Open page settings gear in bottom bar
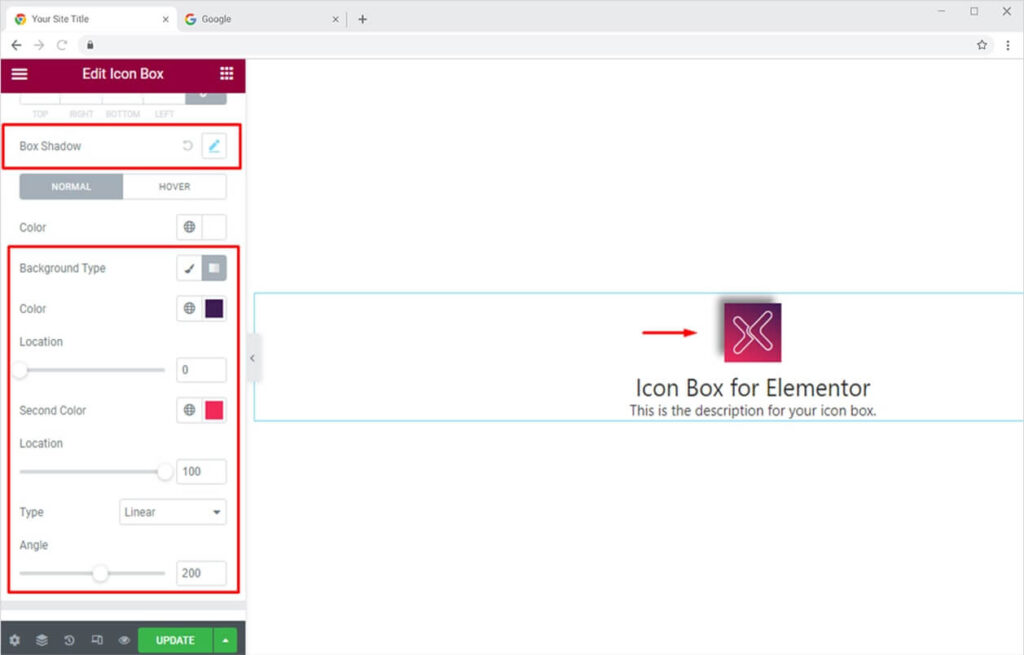1024x655 pixels. pyautogui.click(x=14, y=640)
